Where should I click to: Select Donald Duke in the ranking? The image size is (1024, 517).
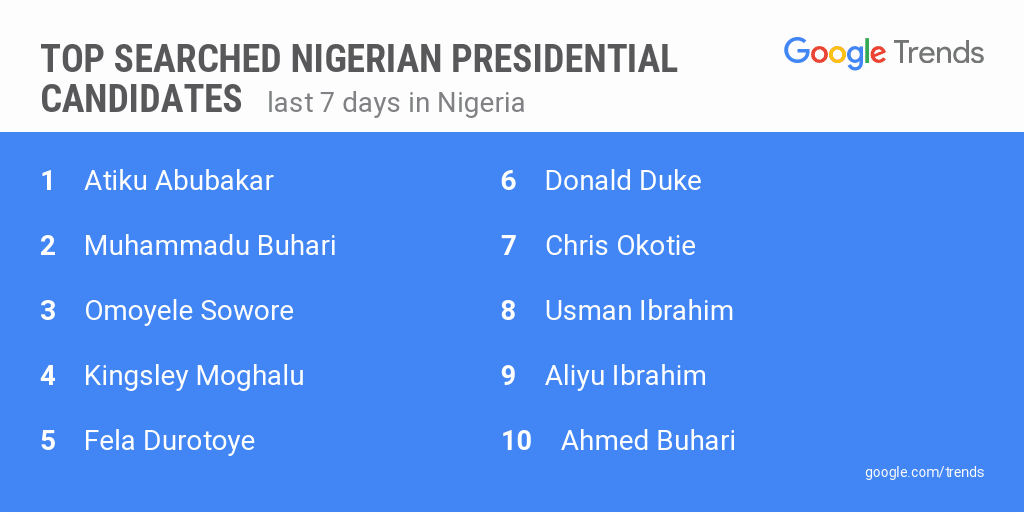coord(623,181)
